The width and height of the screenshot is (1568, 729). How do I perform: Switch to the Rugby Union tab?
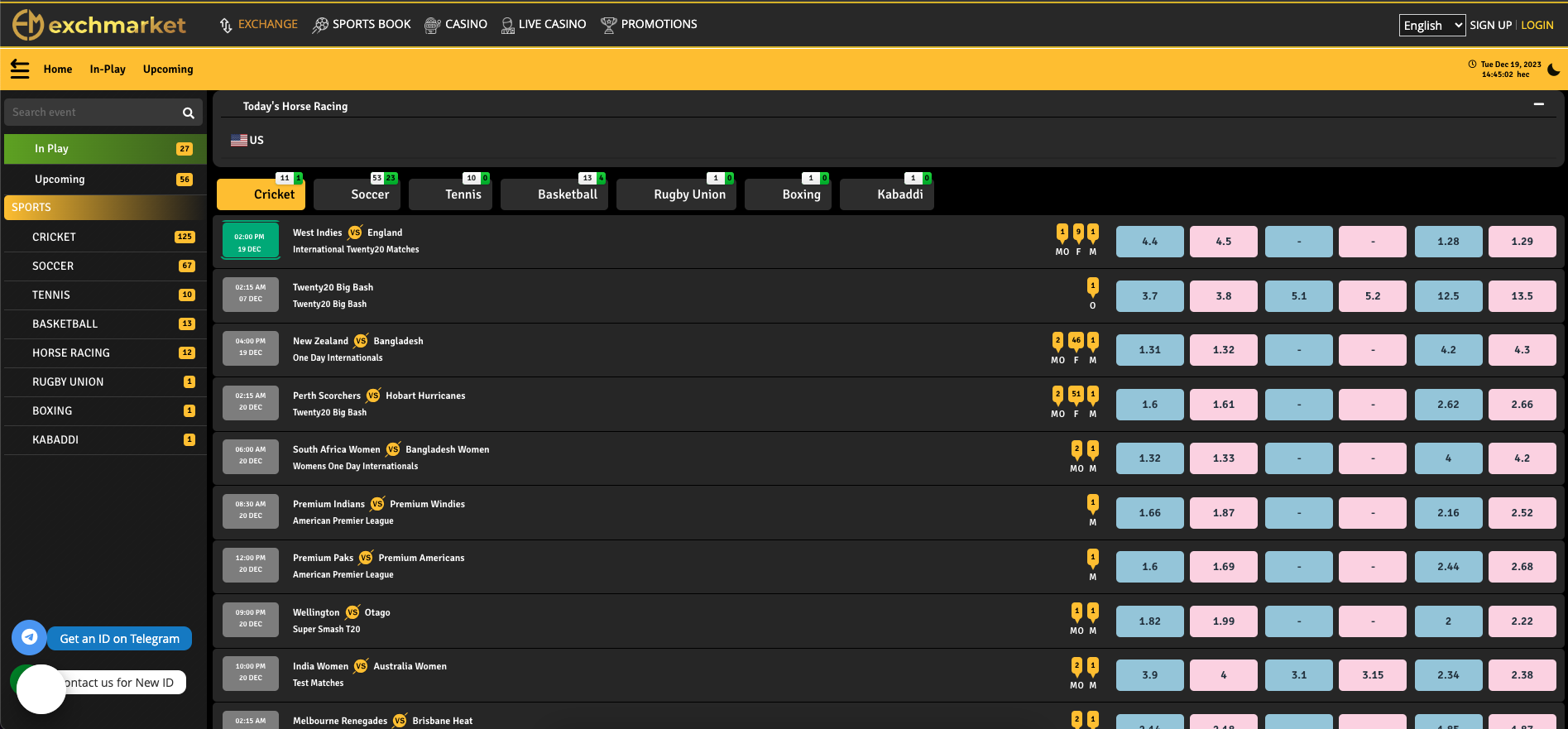pyautogui.click(x=676, y=194)
